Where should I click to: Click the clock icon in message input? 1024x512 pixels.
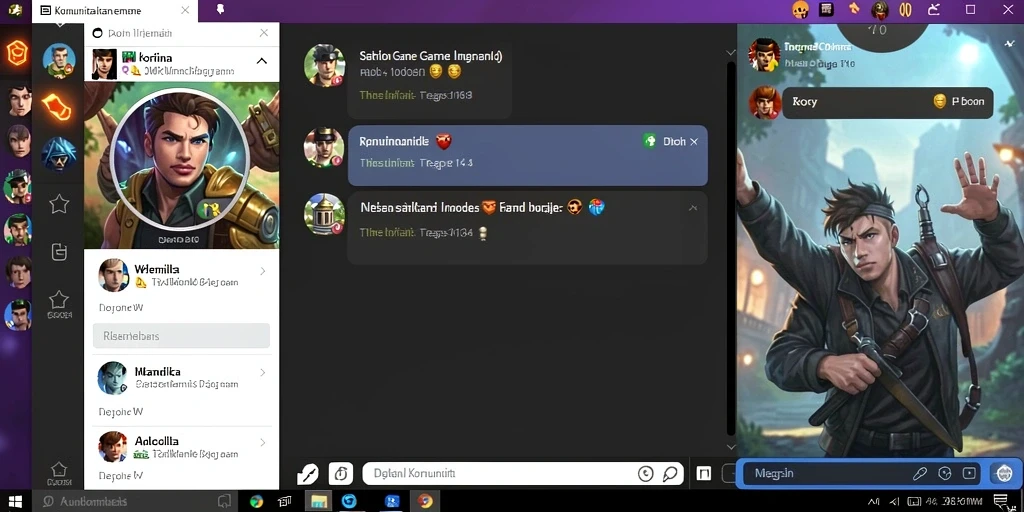645,474
